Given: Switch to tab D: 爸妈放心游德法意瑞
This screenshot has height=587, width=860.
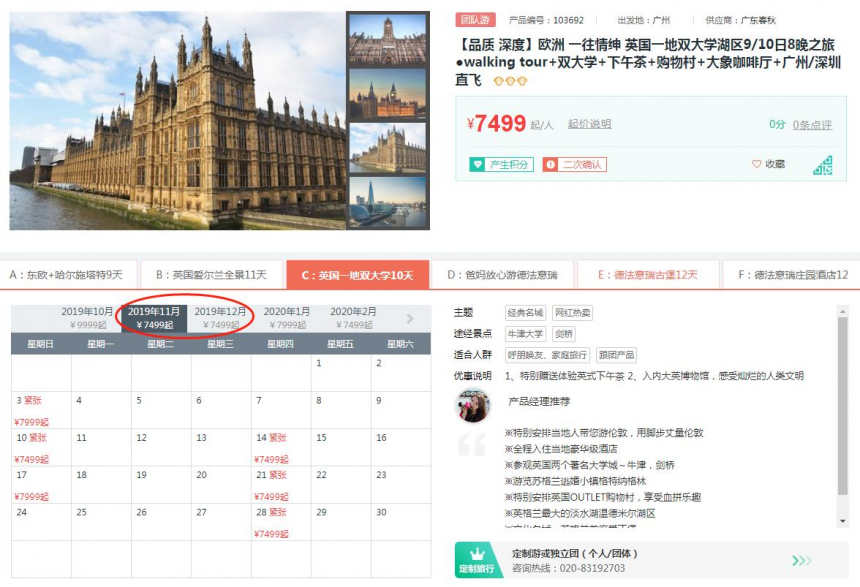Looking at the screenshot, I should [x=502, y=274].
